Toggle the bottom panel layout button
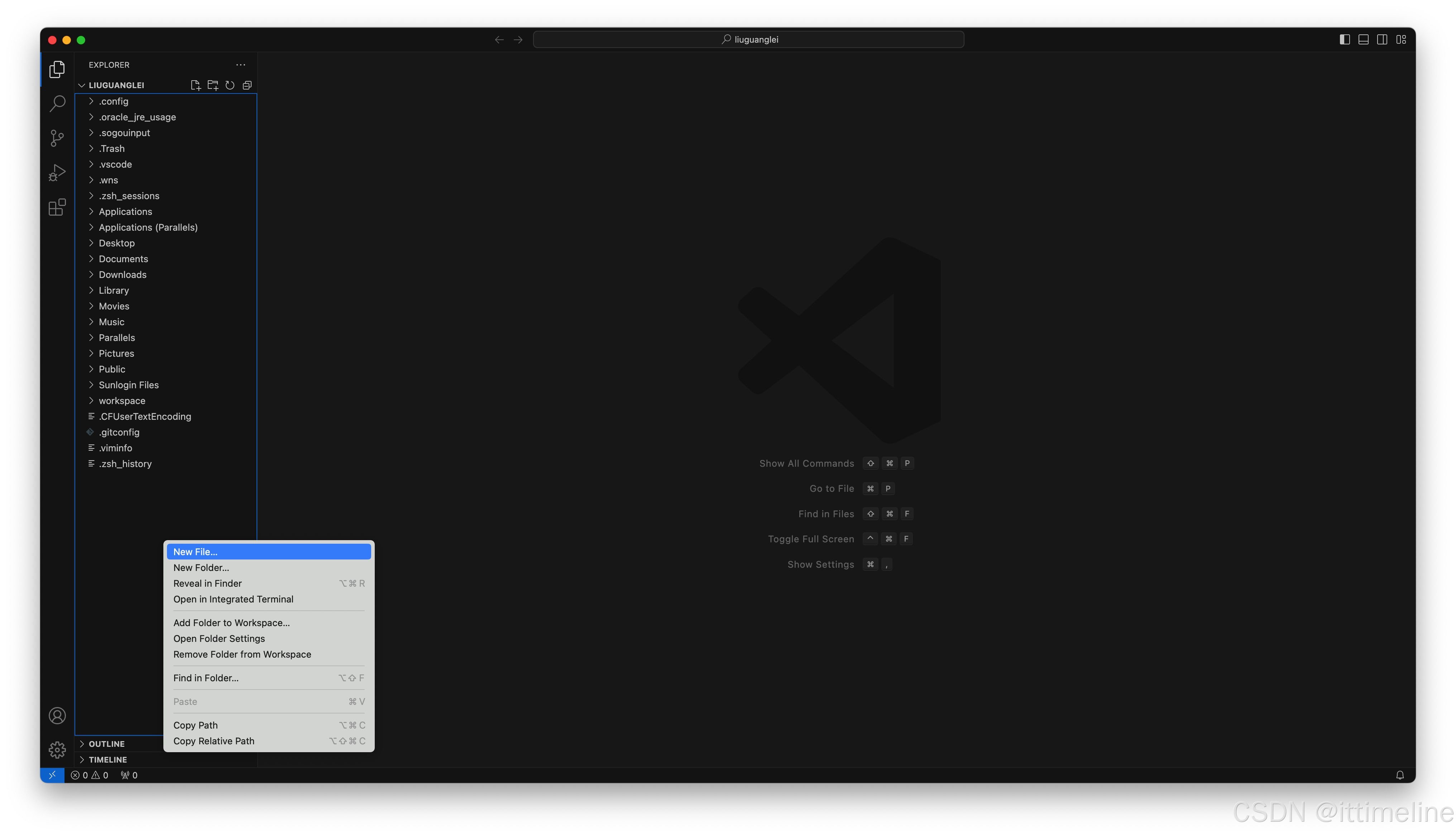The width and height of the screenshot is (1456, 836). tap(1363, 40)
